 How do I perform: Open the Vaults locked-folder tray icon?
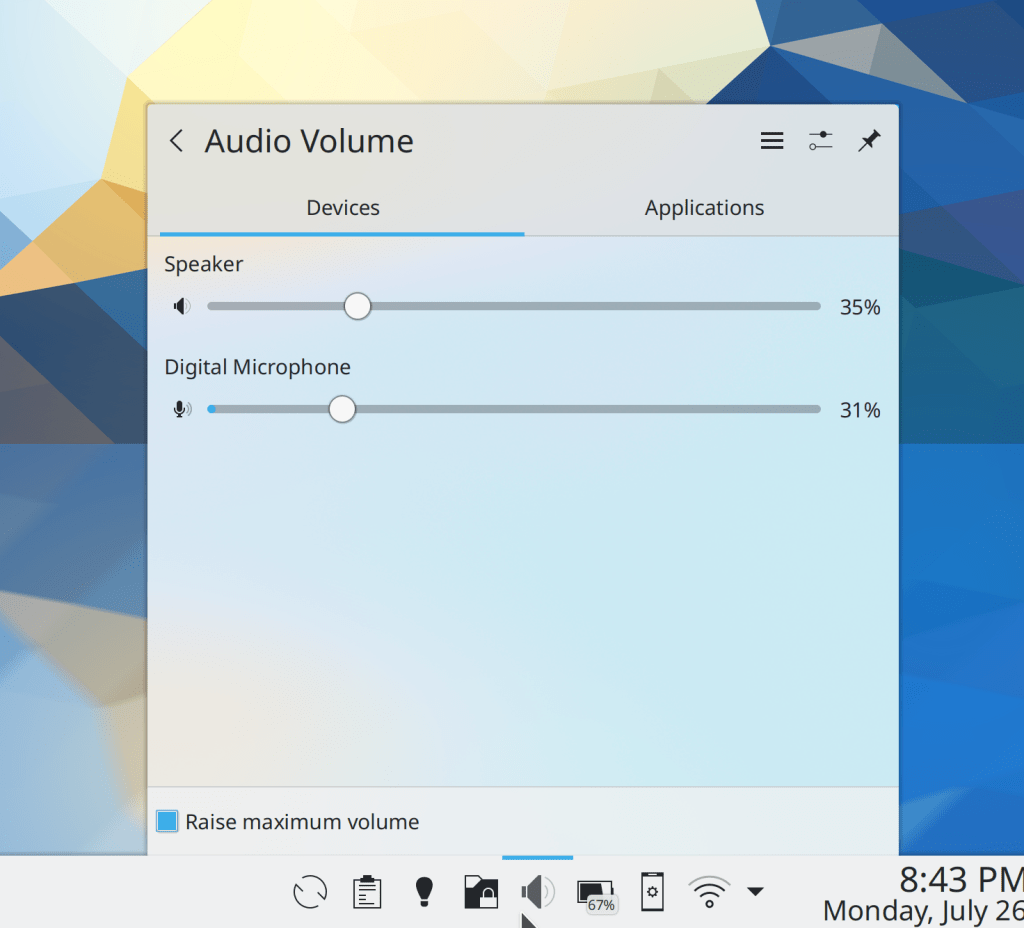click(481, 891)
